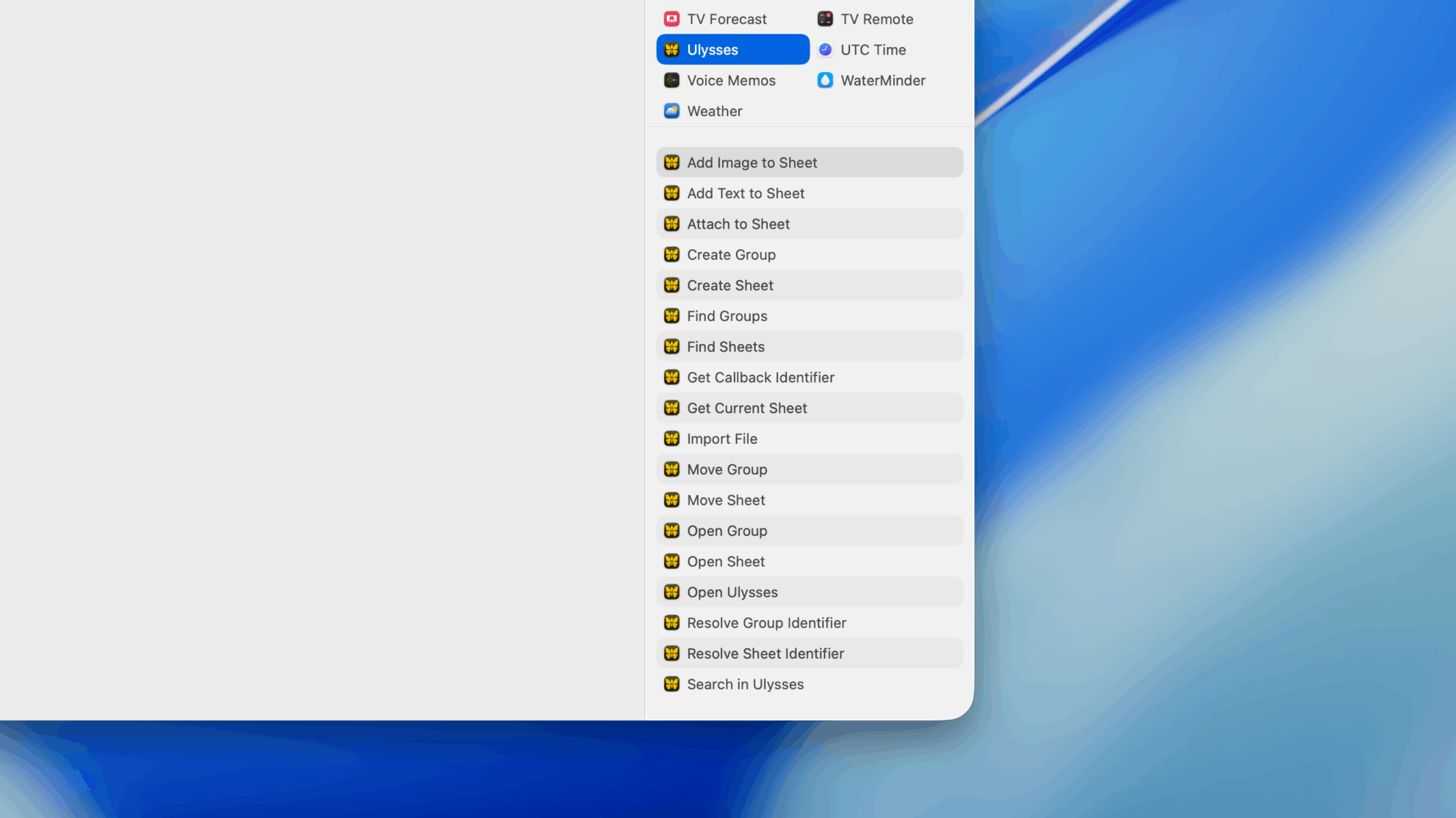Choose the Attach to Sheet action
This screenshot has width=1456, height=818.
click(x=738, y=223)
